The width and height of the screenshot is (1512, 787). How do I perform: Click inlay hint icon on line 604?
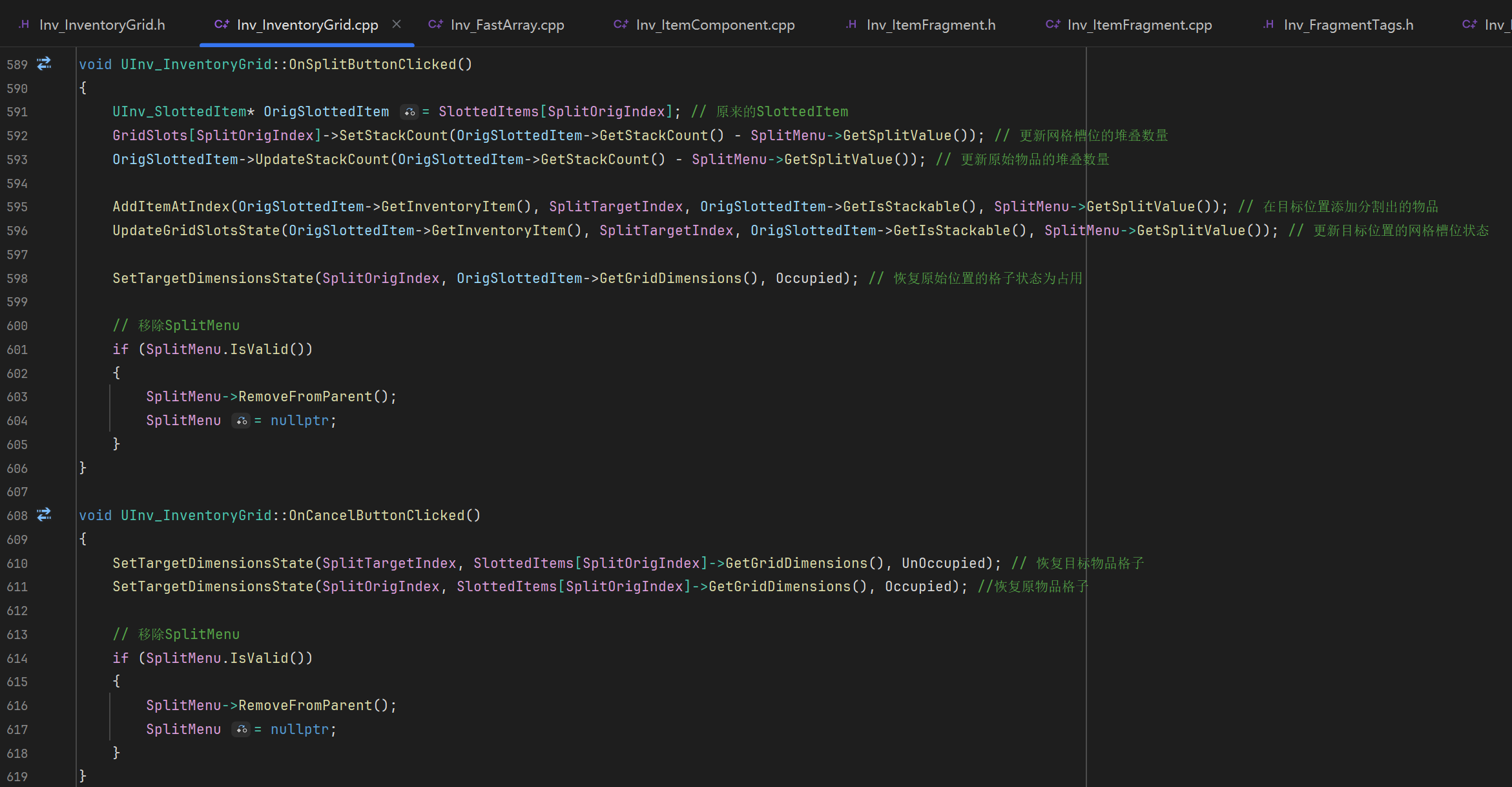(241, 421)
